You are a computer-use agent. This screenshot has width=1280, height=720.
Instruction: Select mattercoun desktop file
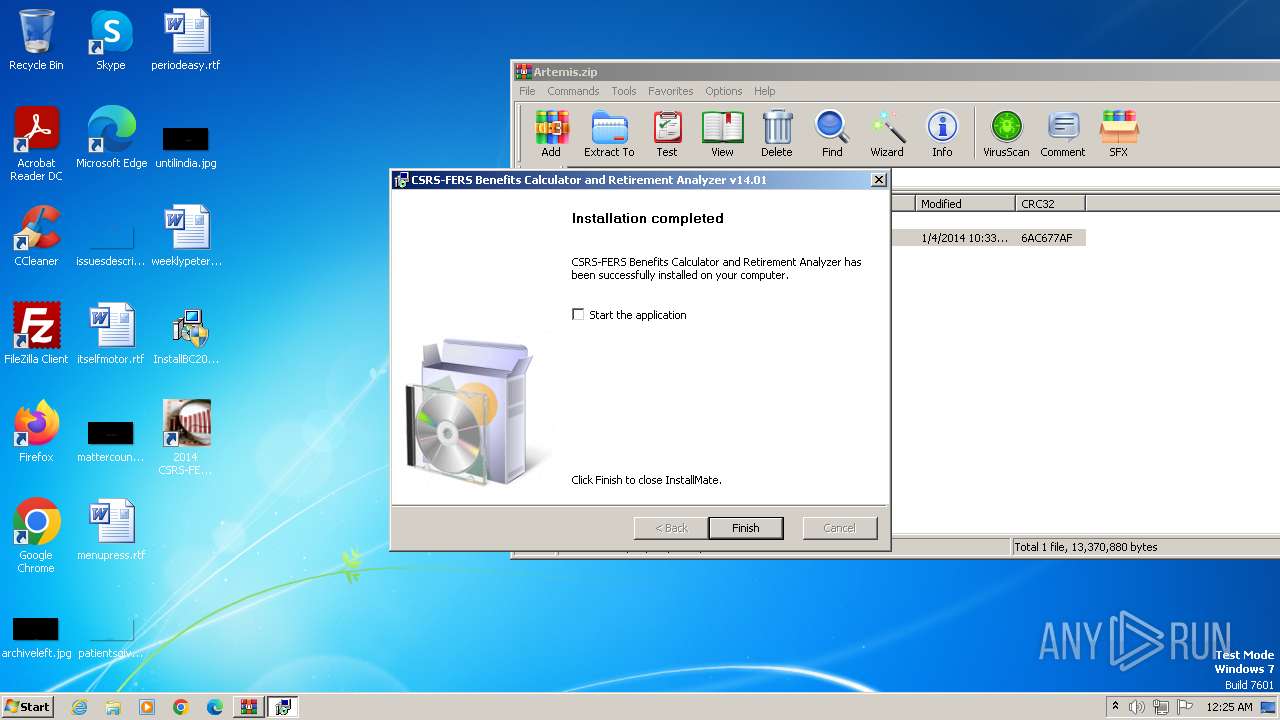111,442
